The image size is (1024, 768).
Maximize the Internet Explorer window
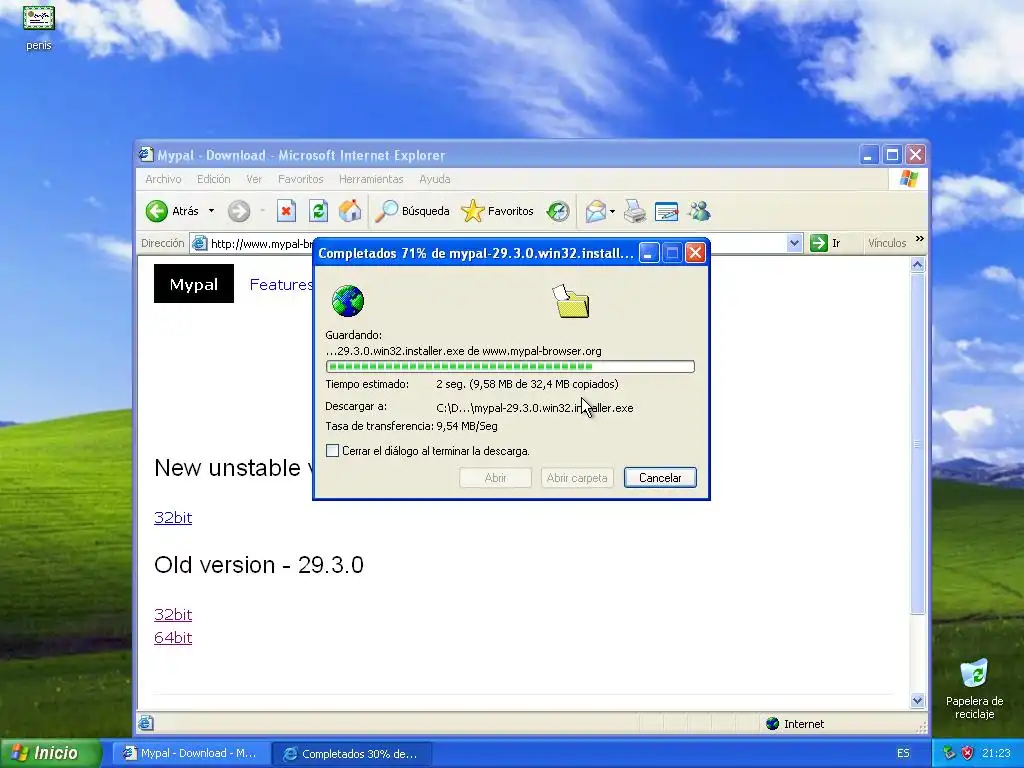click(892, 155)
